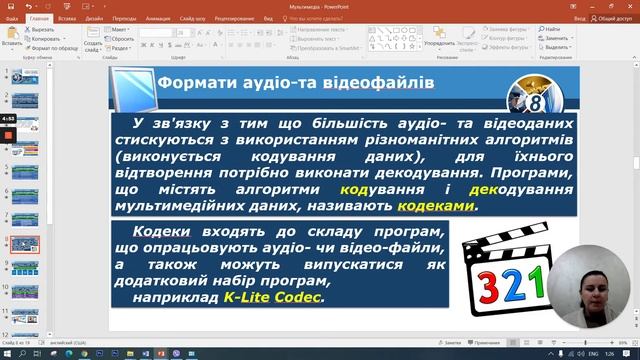
Task: Save the presentation using the floppy disk icon
Action: (11, 7)
